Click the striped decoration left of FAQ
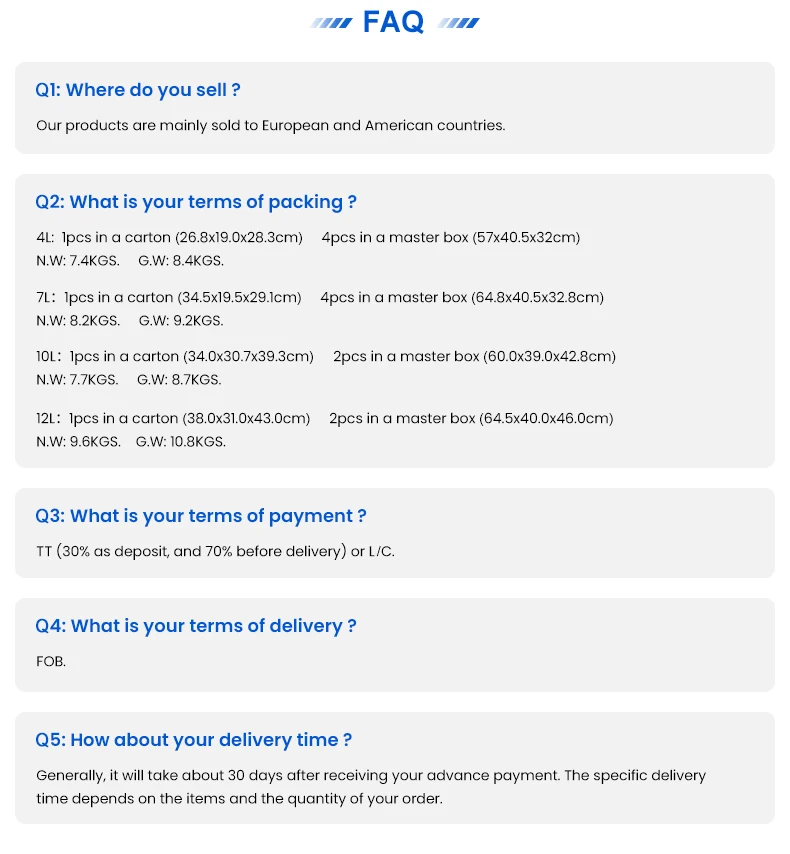 (x=331, y=23)
